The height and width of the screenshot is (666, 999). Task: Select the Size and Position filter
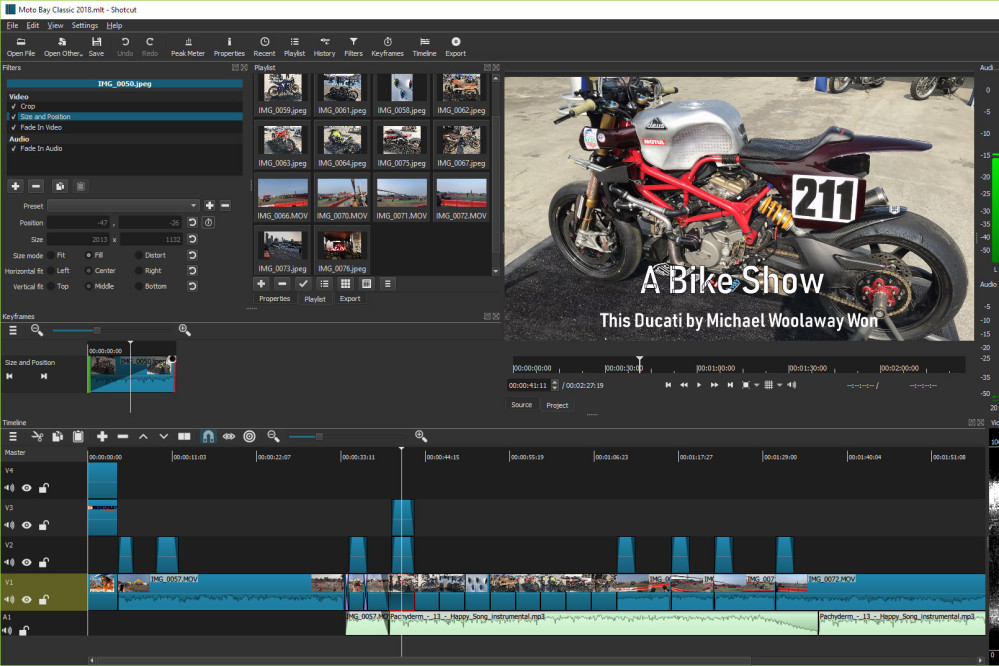tap(125, 117)
